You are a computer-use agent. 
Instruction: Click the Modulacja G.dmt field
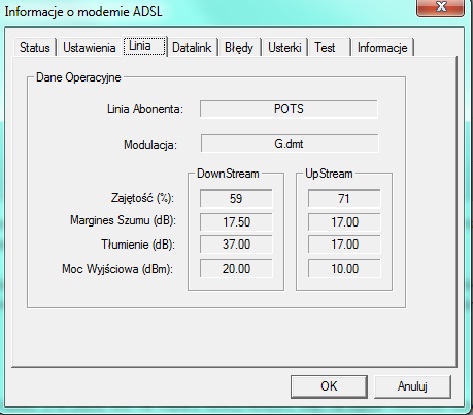[289, 144]
